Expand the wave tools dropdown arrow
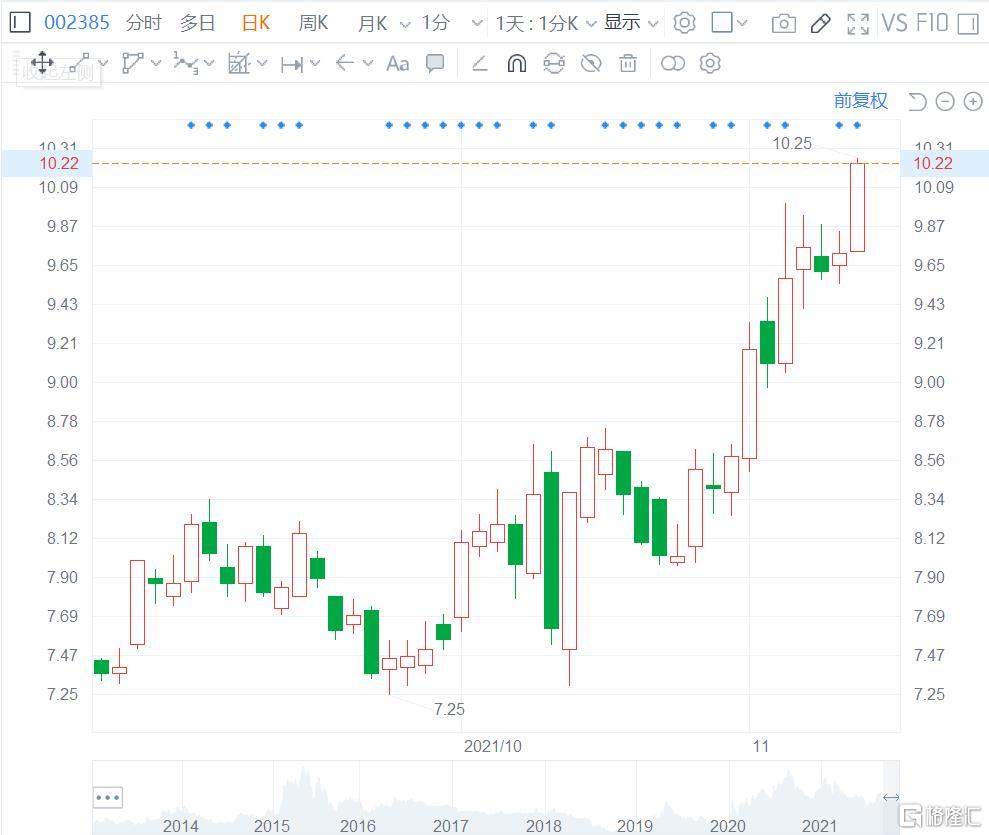989x835 pixels. point(209,63)
